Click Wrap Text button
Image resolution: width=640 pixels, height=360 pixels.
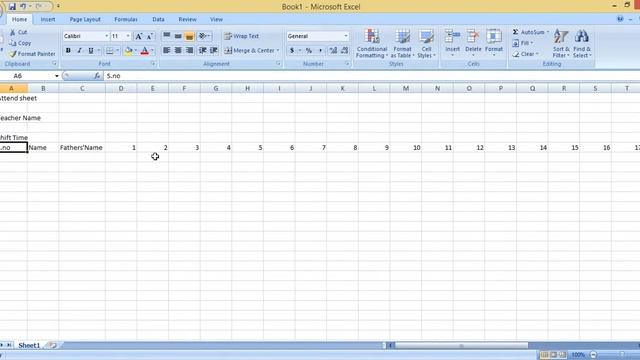click(242, 36)
